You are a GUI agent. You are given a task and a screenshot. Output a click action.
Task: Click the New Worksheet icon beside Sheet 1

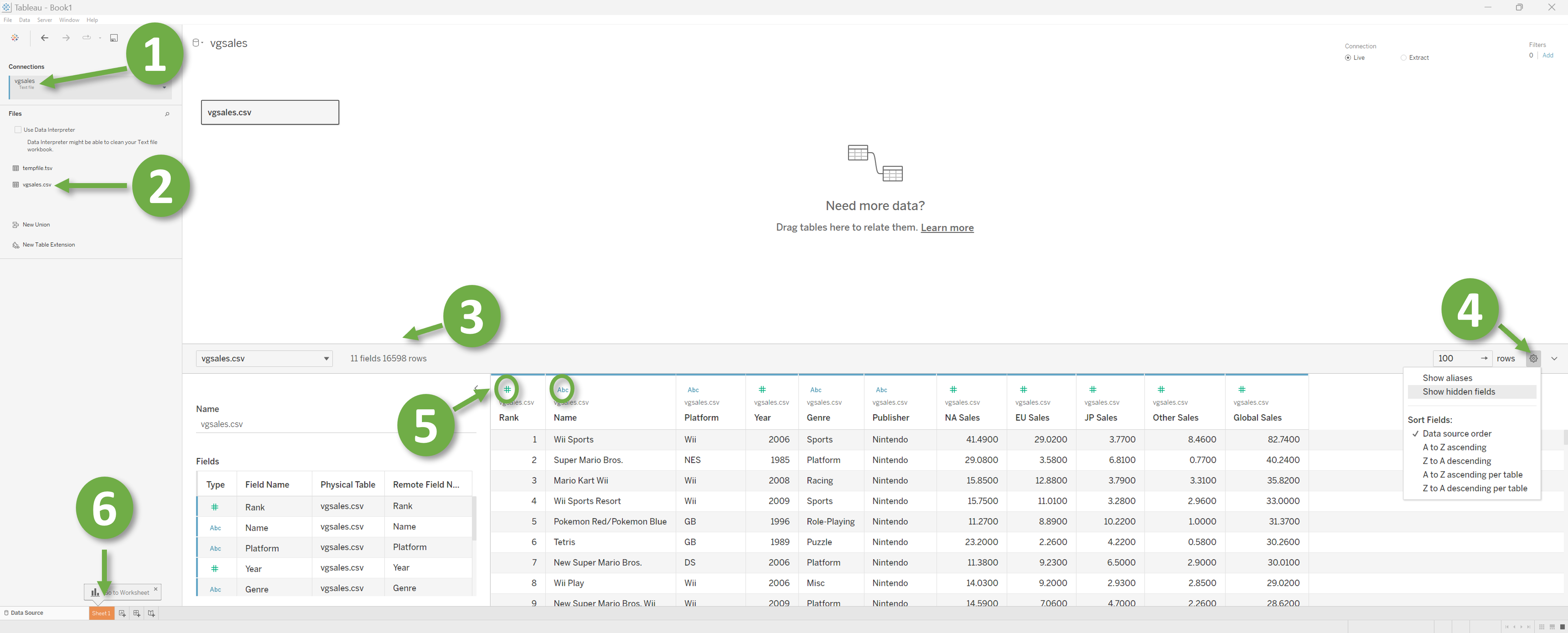point(122,613)
